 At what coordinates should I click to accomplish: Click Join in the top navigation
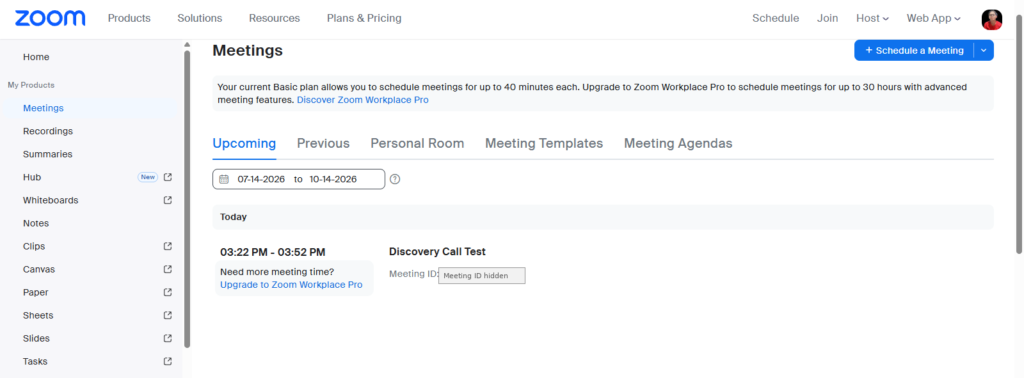coord(827,18)
